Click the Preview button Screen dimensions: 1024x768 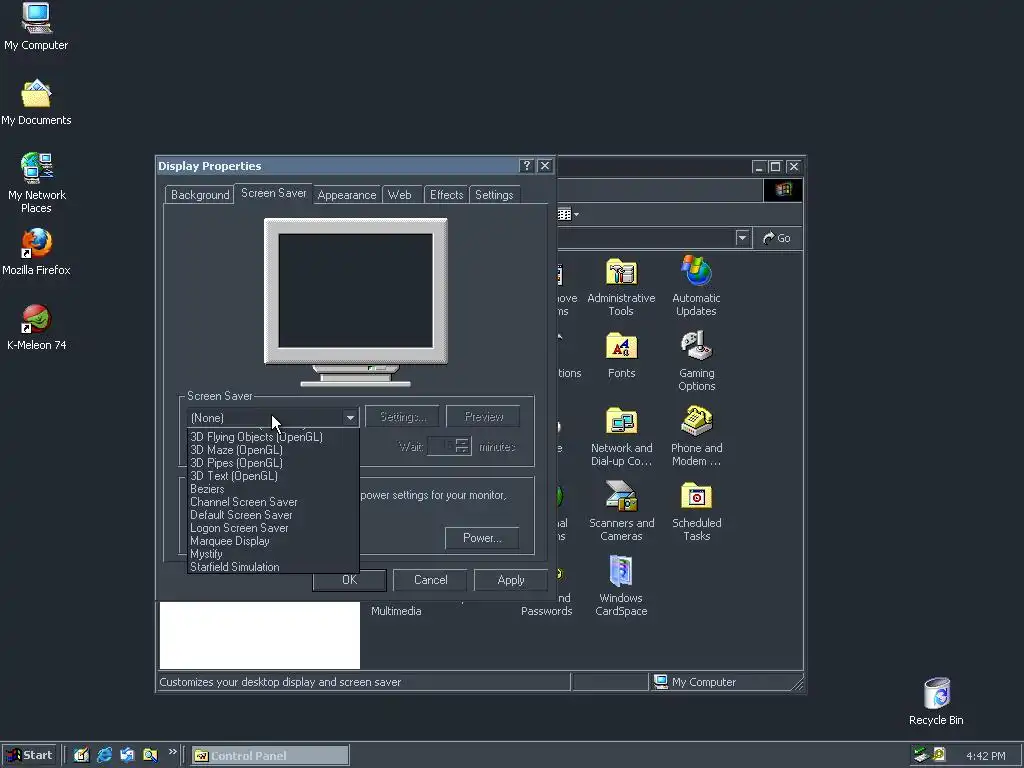483,417
